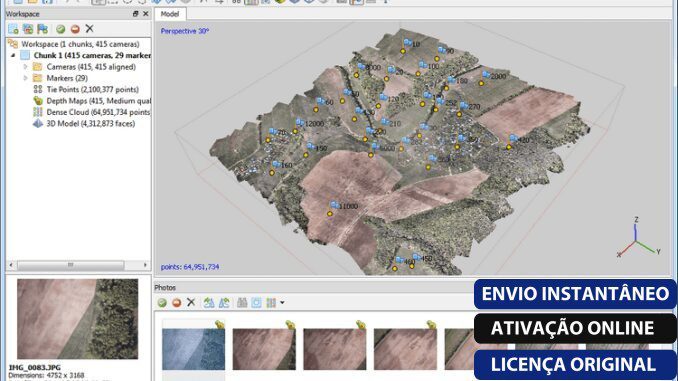Image resolution: width=678 pixels, height=381 pixels.
Task: Select marker 420 flag in model
Action: 513,138
